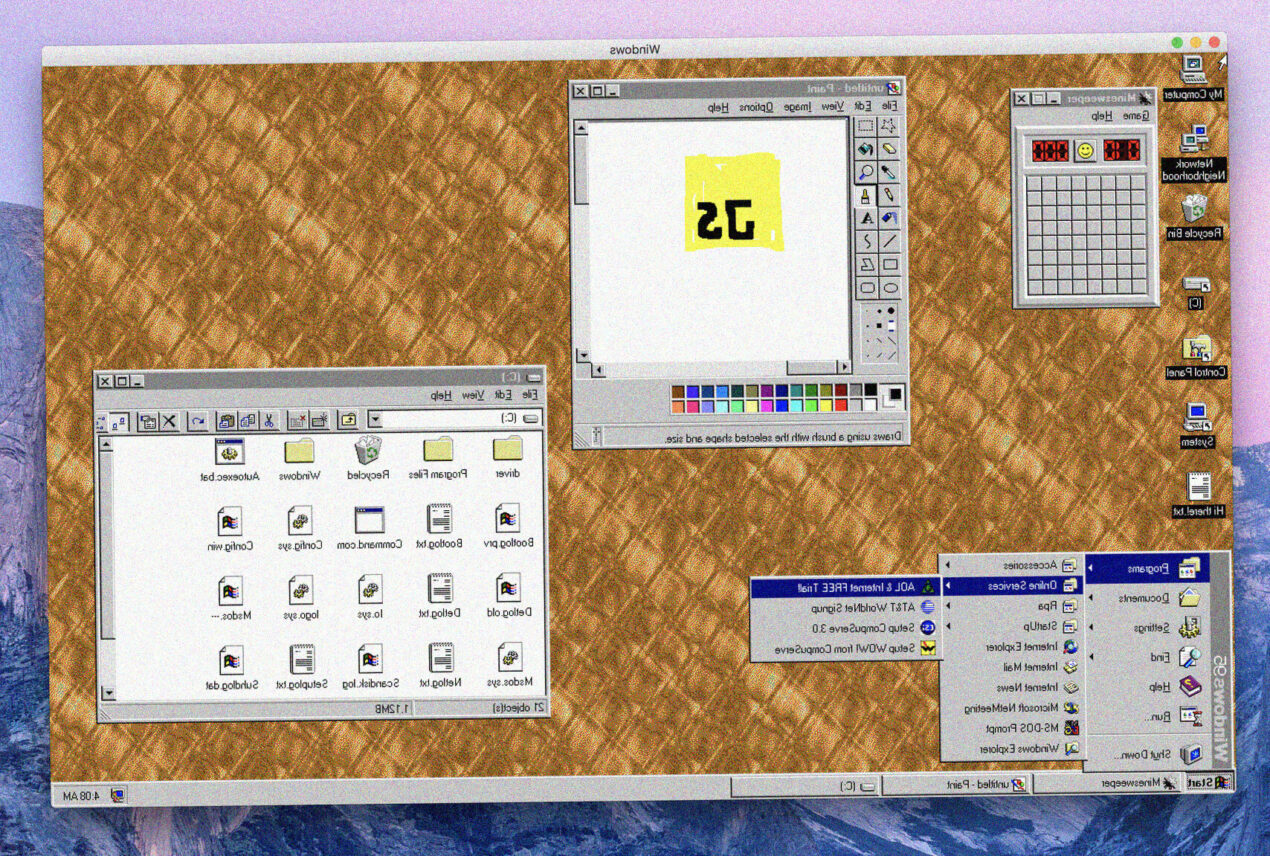Image resolution: width=1270 pixels, height=856 pixels.
Task: Select the Pick Color eyedropper tool
Action: [x=889, y=172]
